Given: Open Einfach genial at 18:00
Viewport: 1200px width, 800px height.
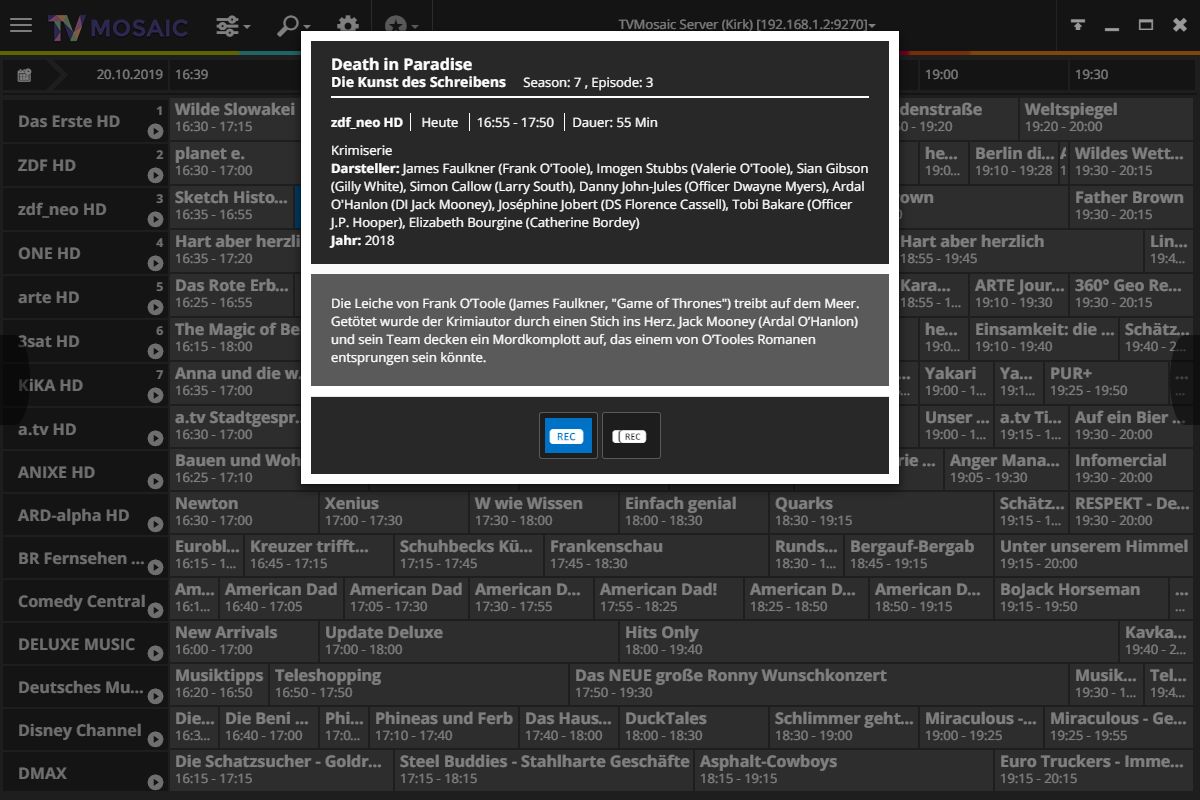Looking at the screenshot, I should tap(694, 511).
